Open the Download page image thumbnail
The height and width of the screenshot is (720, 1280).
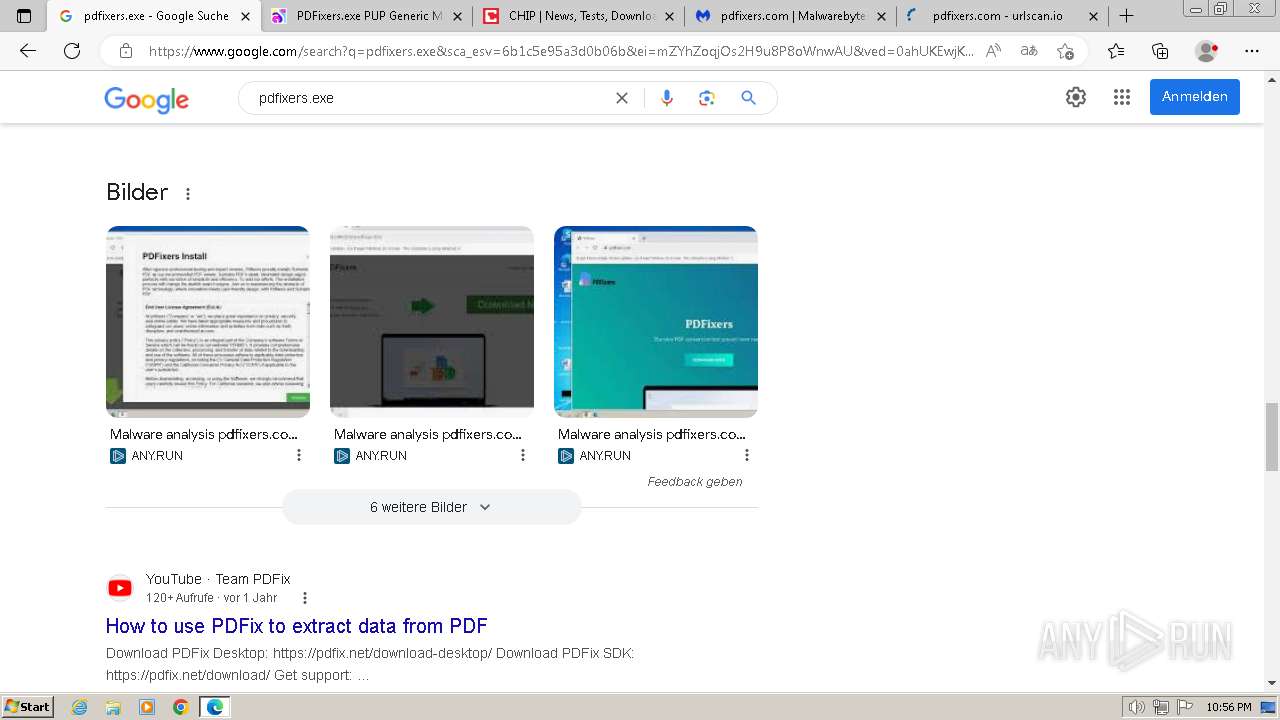point(432,321)
